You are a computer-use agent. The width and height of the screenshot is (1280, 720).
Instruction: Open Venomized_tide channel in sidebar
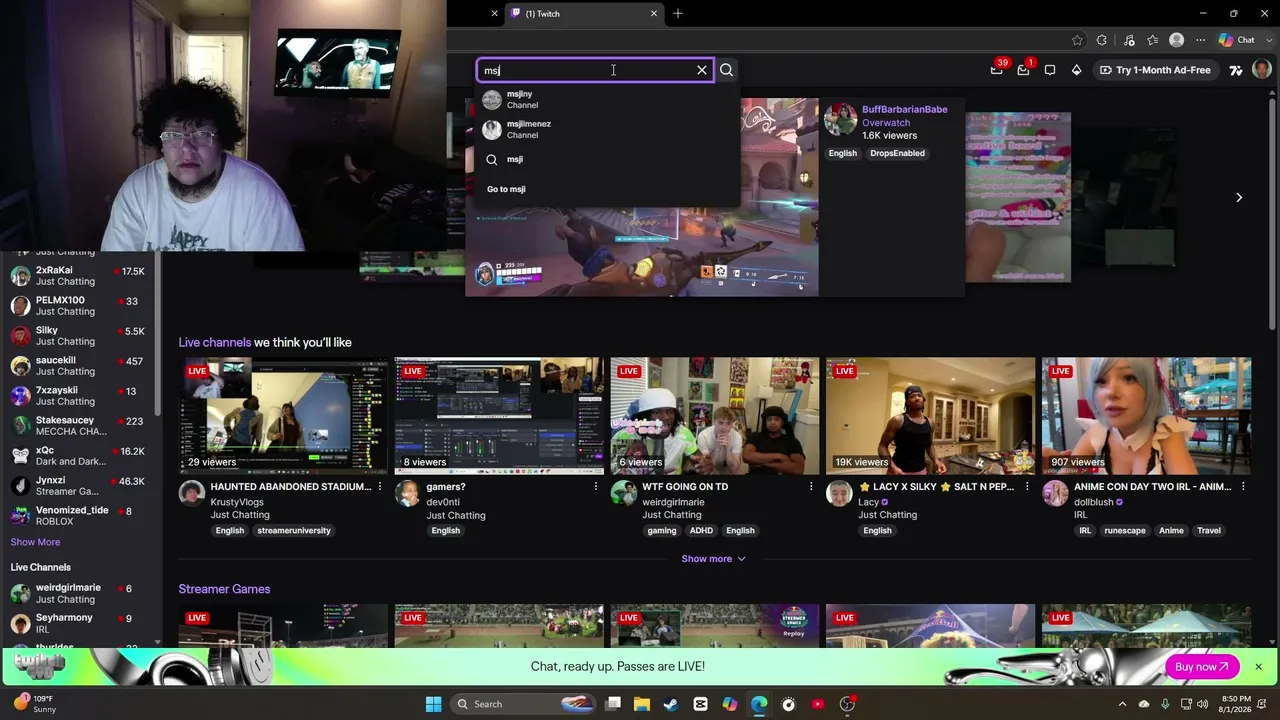[78, 515]
